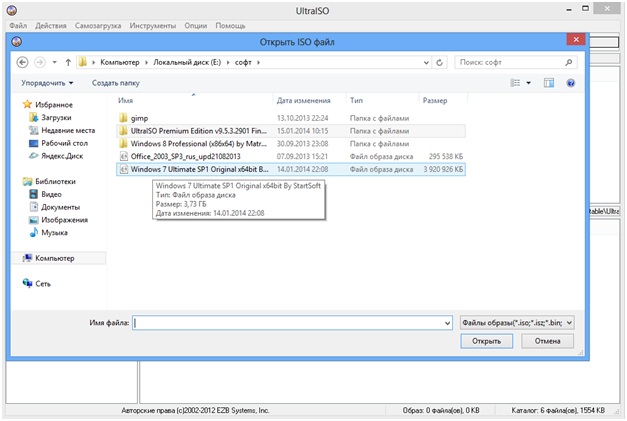The image size is (627, 421).
Task: Open the Изображения library
Action: pos(58,220)
